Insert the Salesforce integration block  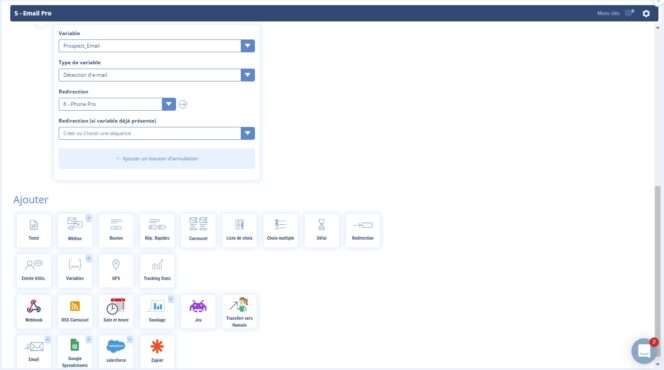pos(116,352)
